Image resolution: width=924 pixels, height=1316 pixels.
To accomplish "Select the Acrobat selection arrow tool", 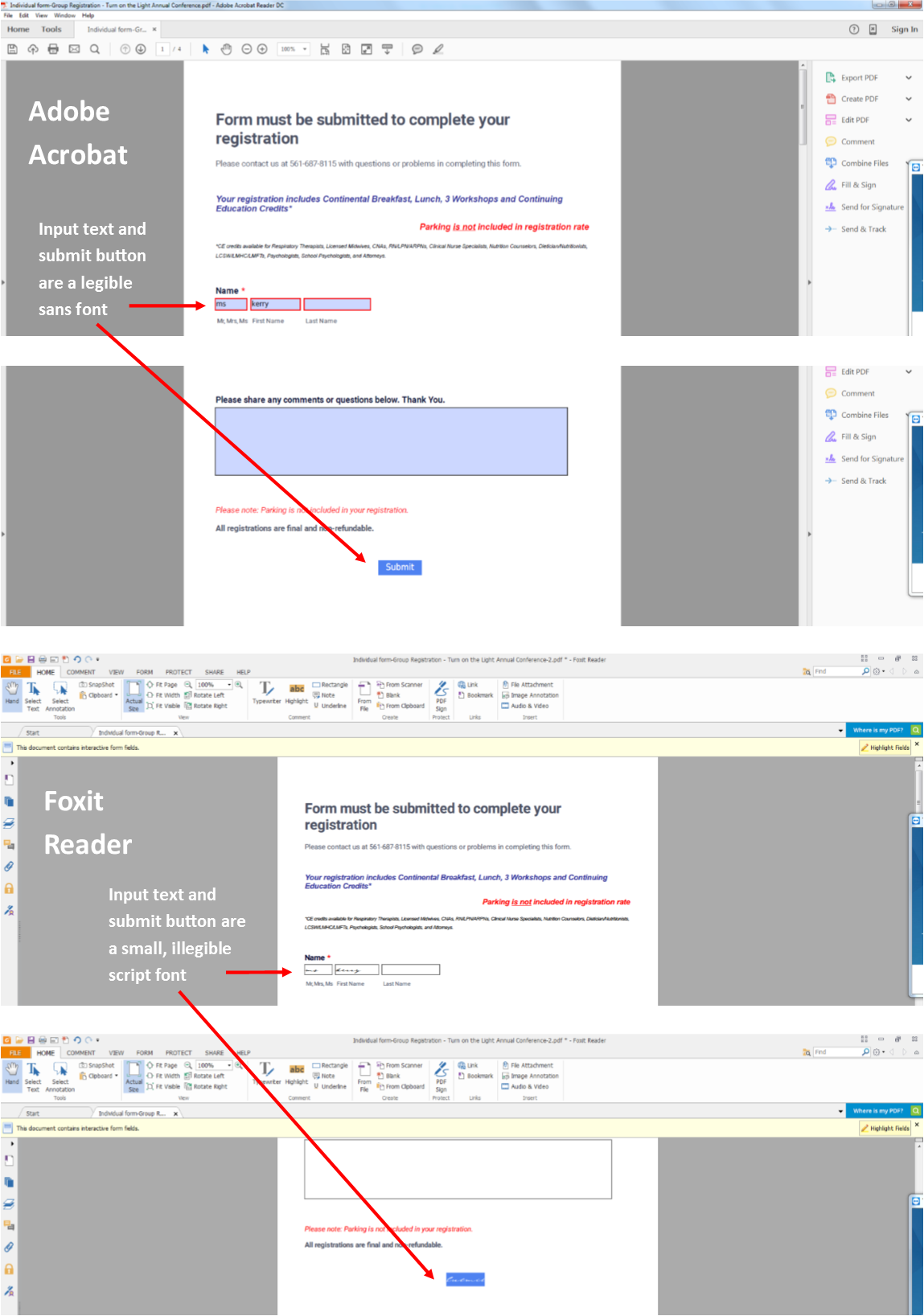I will pos(206,49).
